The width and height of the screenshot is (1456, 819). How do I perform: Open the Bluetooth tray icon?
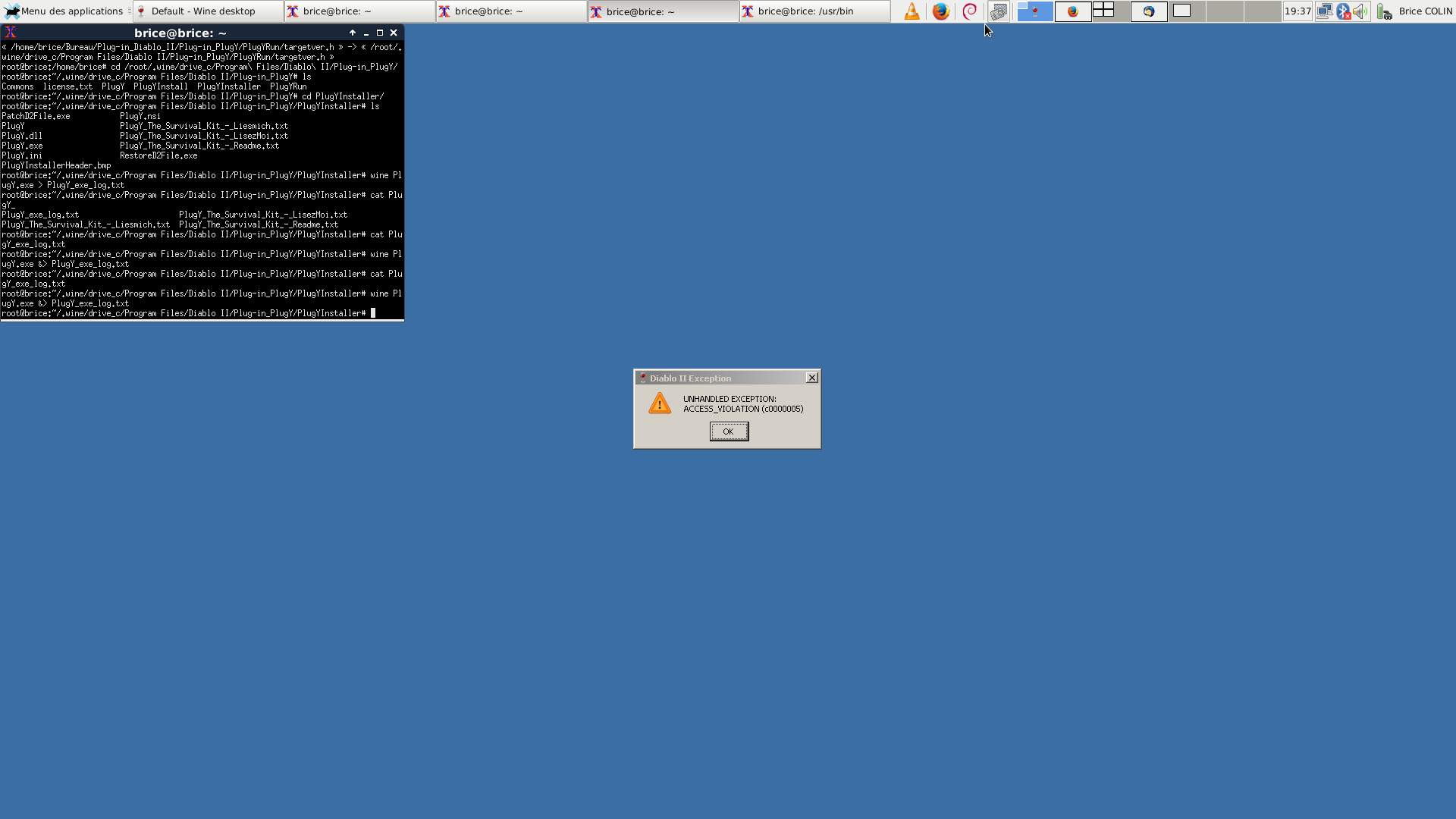pos(1343,11)
